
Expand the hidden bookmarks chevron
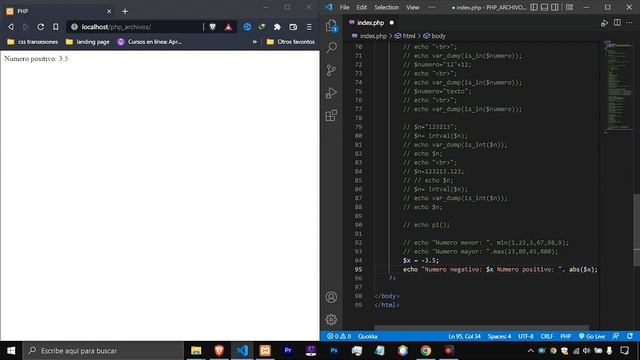(255, 42)
